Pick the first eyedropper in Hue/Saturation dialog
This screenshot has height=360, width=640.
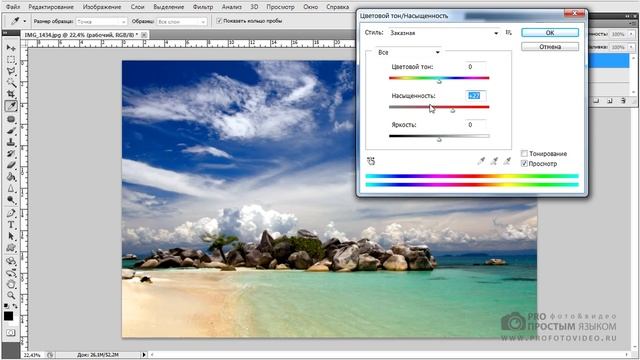481,161
